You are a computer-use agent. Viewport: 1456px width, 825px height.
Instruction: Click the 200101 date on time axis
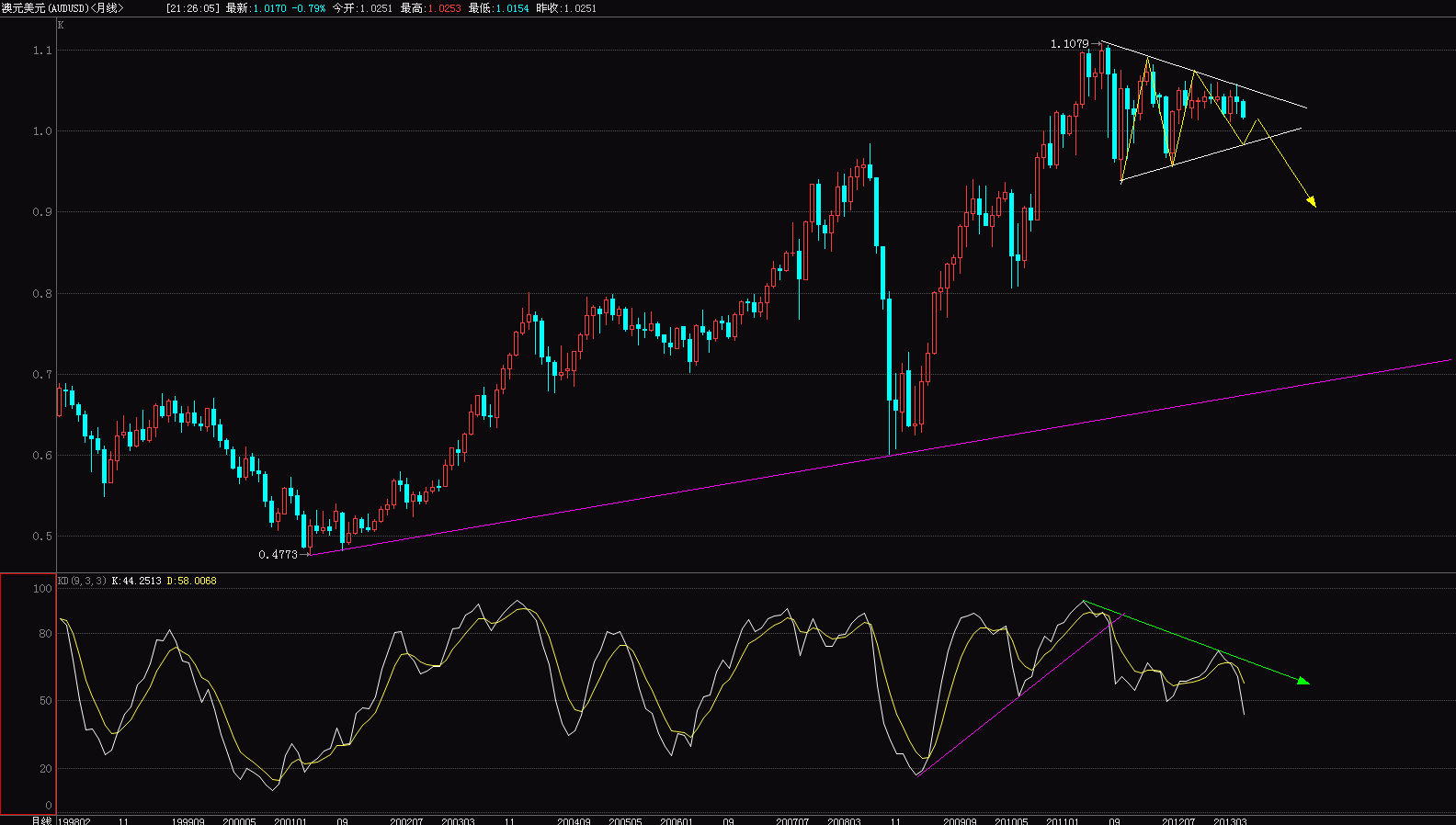(x=291, y=820)
